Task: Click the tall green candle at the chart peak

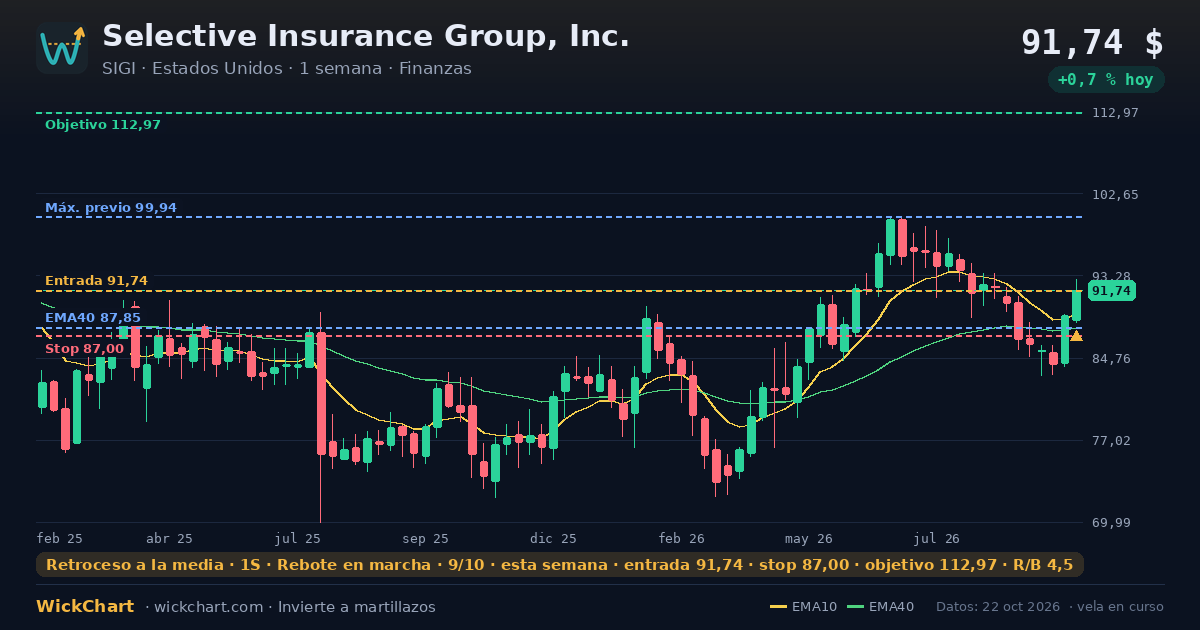Action: 890,237
